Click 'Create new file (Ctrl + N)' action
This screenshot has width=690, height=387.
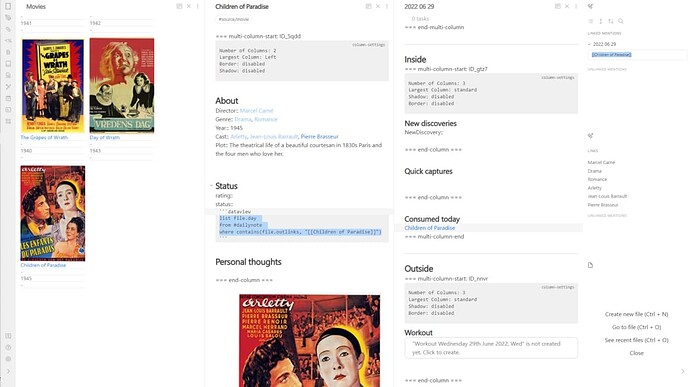(x=636, y=314)
